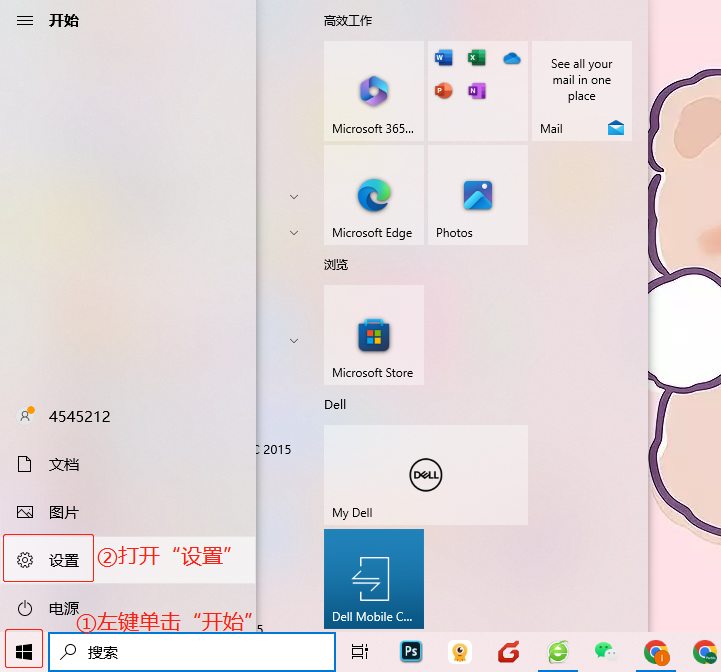Launch PowerPoint from the Office tile group
721x672 pixels.
(x=444, y=91)
